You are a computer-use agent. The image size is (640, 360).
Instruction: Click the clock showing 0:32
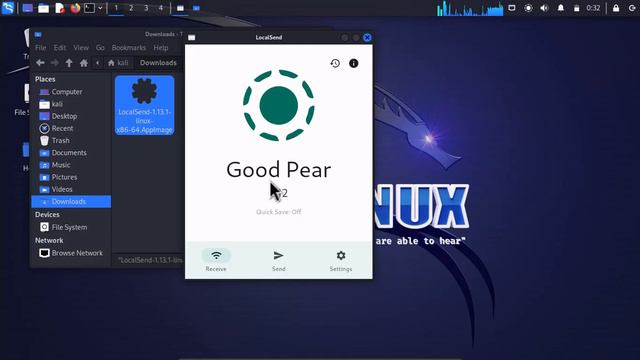pyautogui.click(x=593, y=8)
